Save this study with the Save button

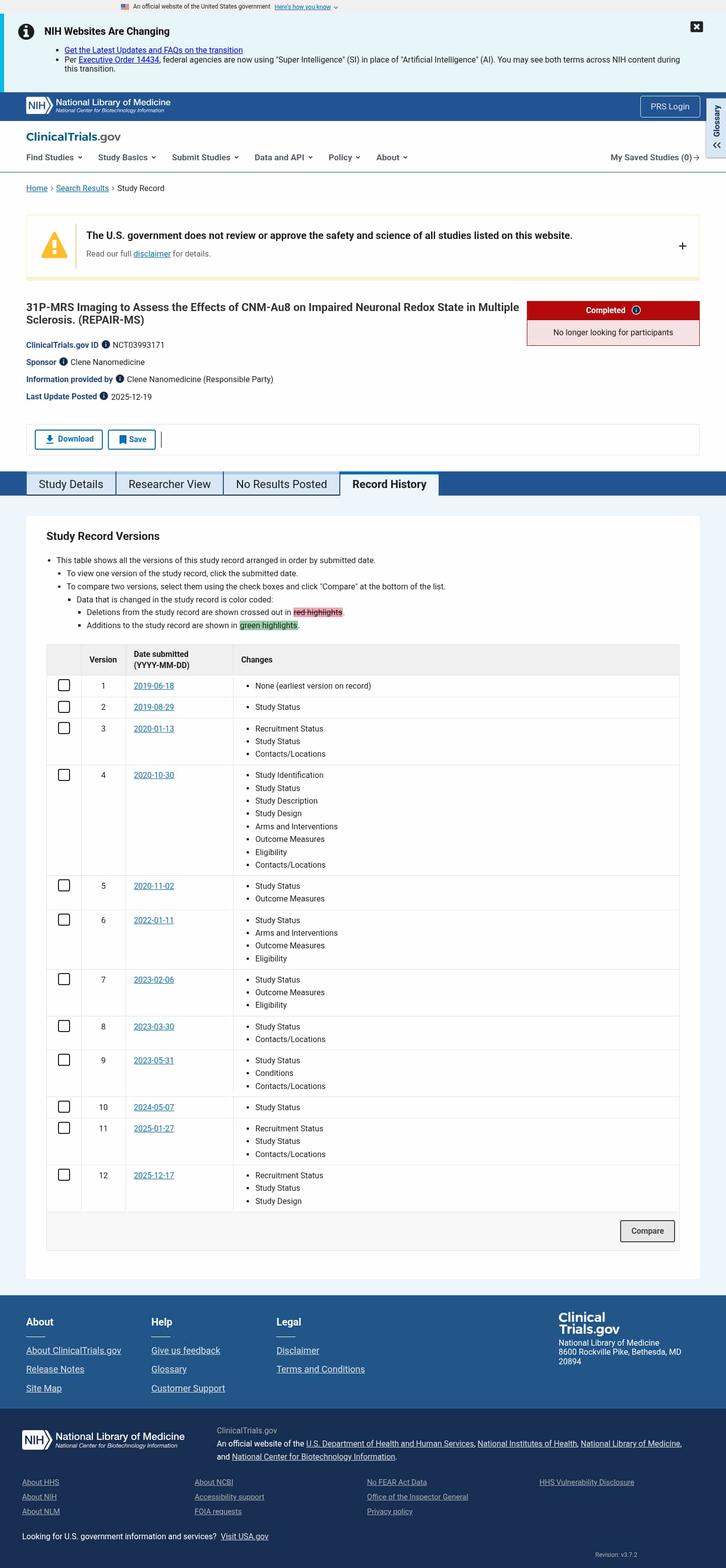coord(132,440)
